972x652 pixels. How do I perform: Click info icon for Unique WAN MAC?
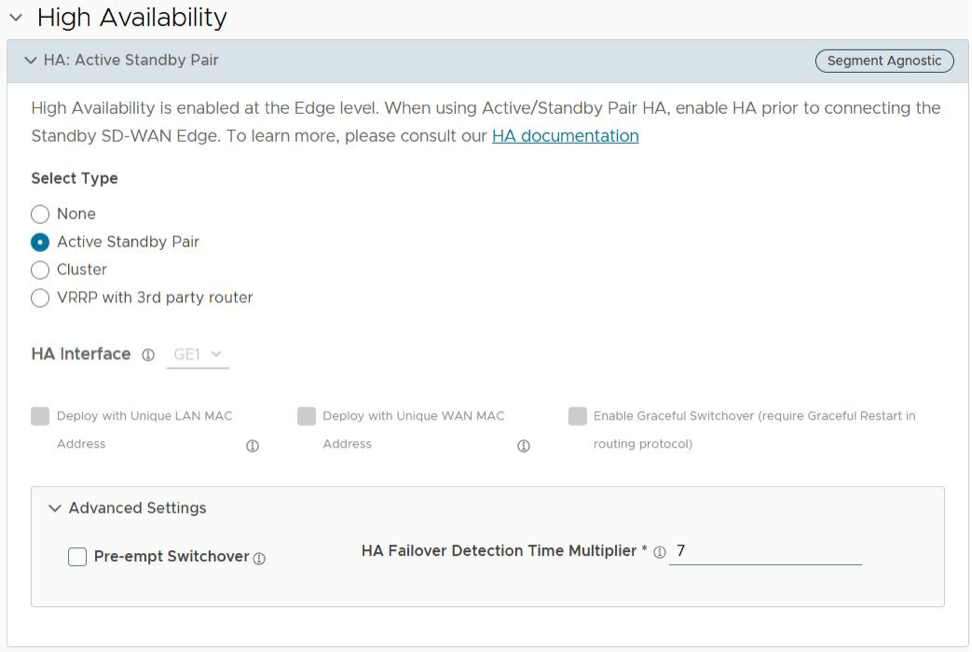pos(523,446)
